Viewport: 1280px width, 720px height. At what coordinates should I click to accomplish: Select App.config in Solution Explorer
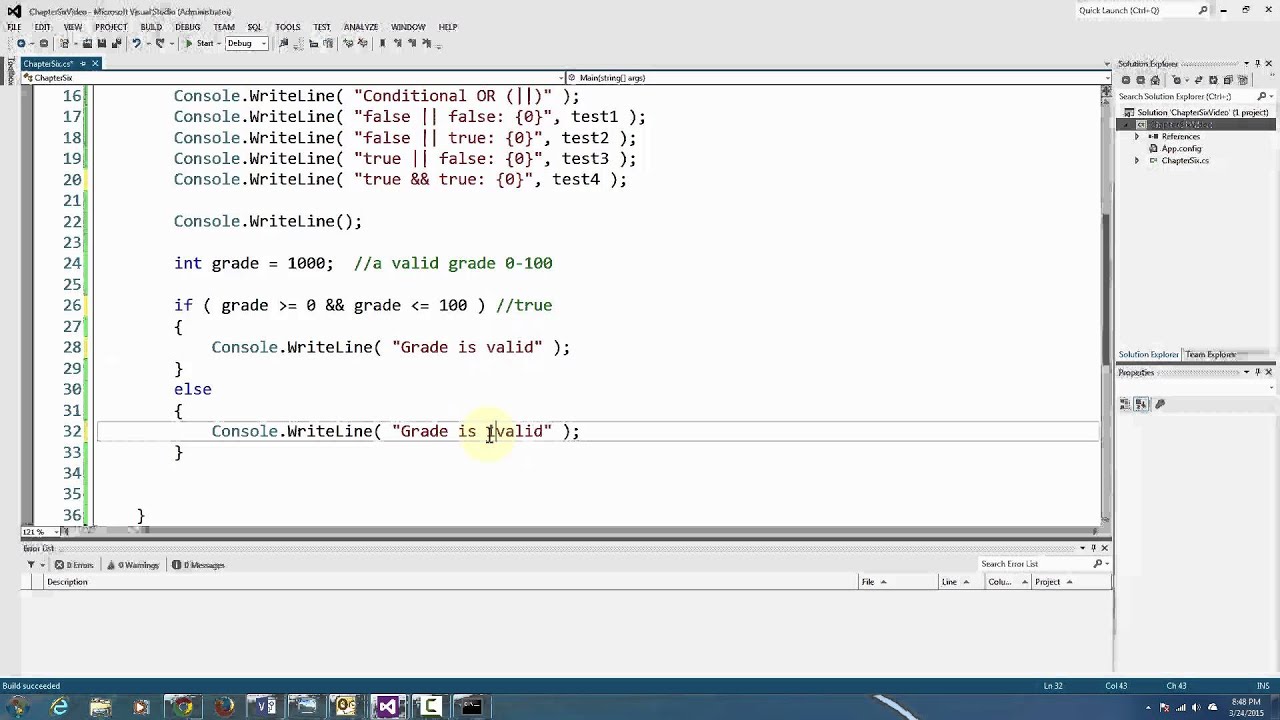[x=1181, y=149]
